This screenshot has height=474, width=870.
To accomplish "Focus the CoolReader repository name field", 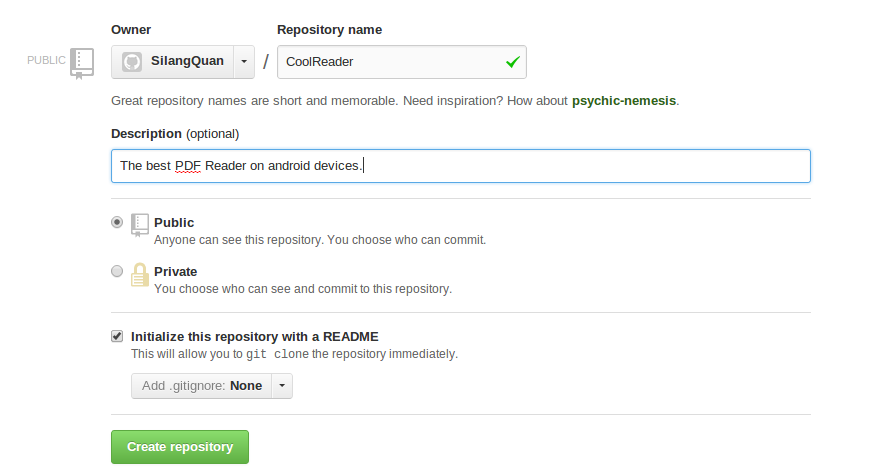I will (x=402, y=62).
